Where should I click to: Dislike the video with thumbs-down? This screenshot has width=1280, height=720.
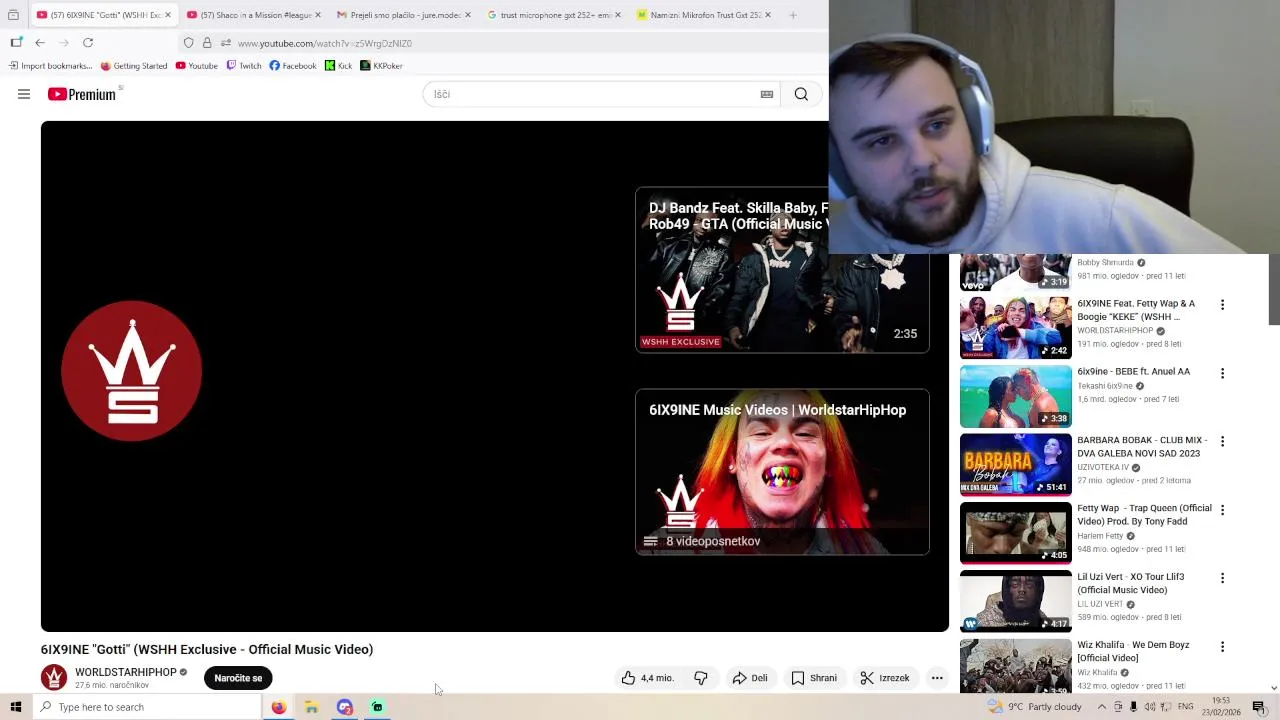coord(701,678)
